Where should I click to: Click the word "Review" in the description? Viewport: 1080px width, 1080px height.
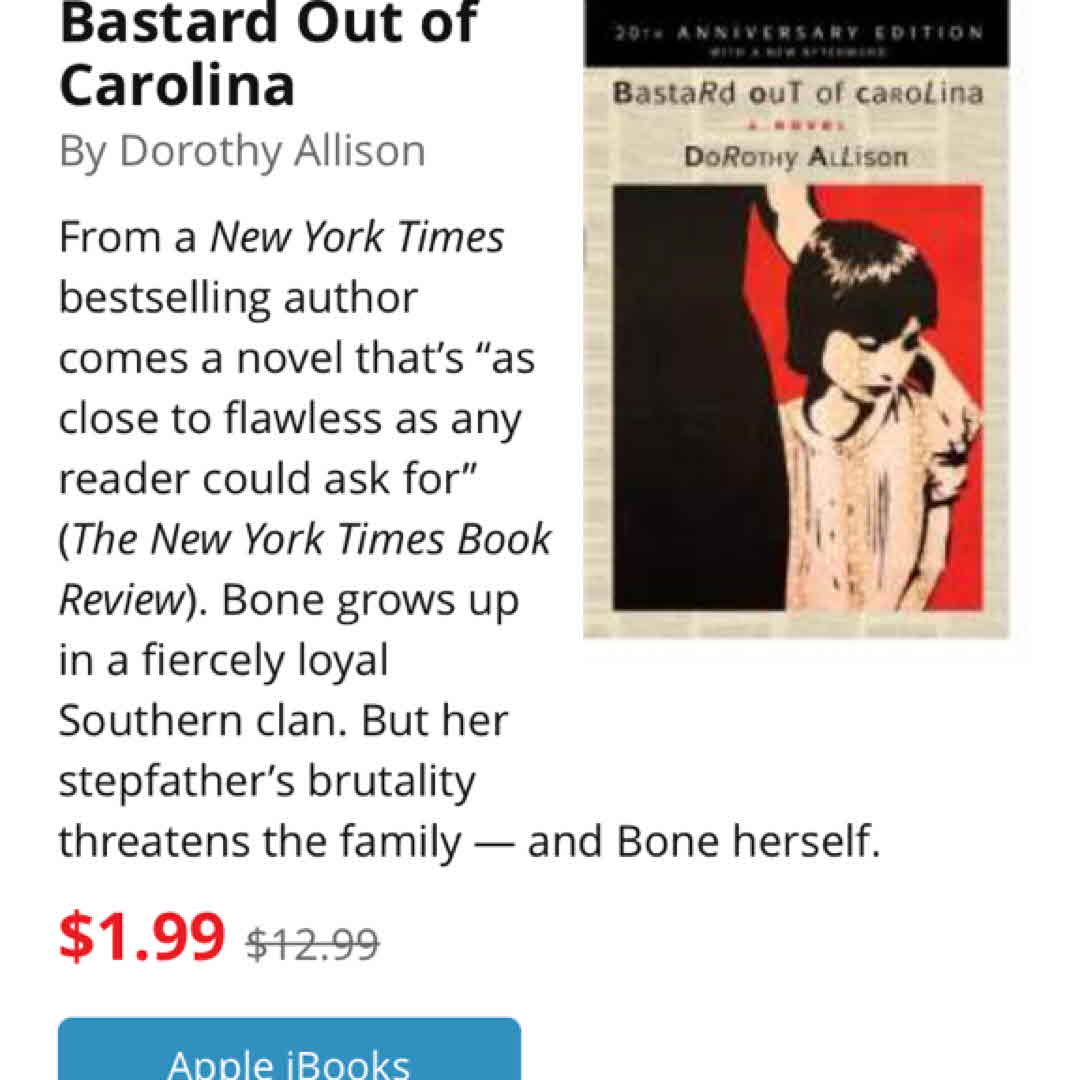click(118, 599)
